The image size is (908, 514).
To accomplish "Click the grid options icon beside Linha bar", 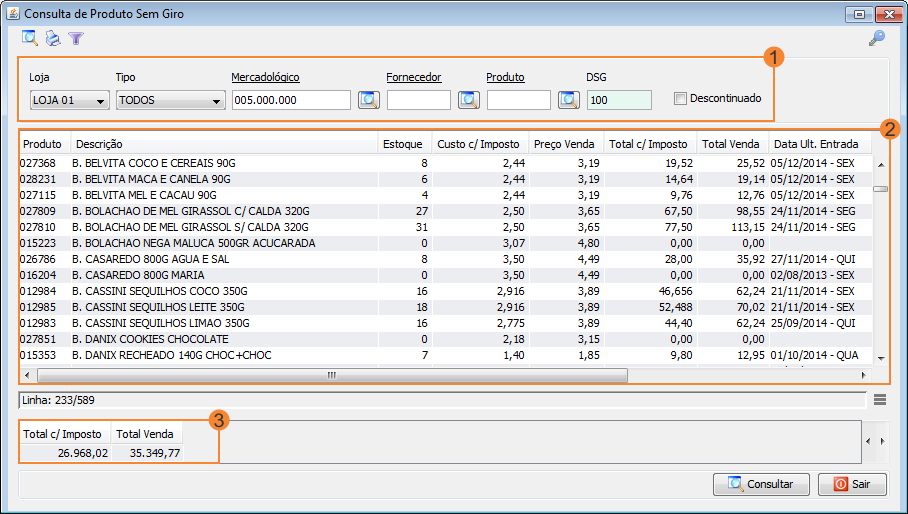I will [879, 400].
